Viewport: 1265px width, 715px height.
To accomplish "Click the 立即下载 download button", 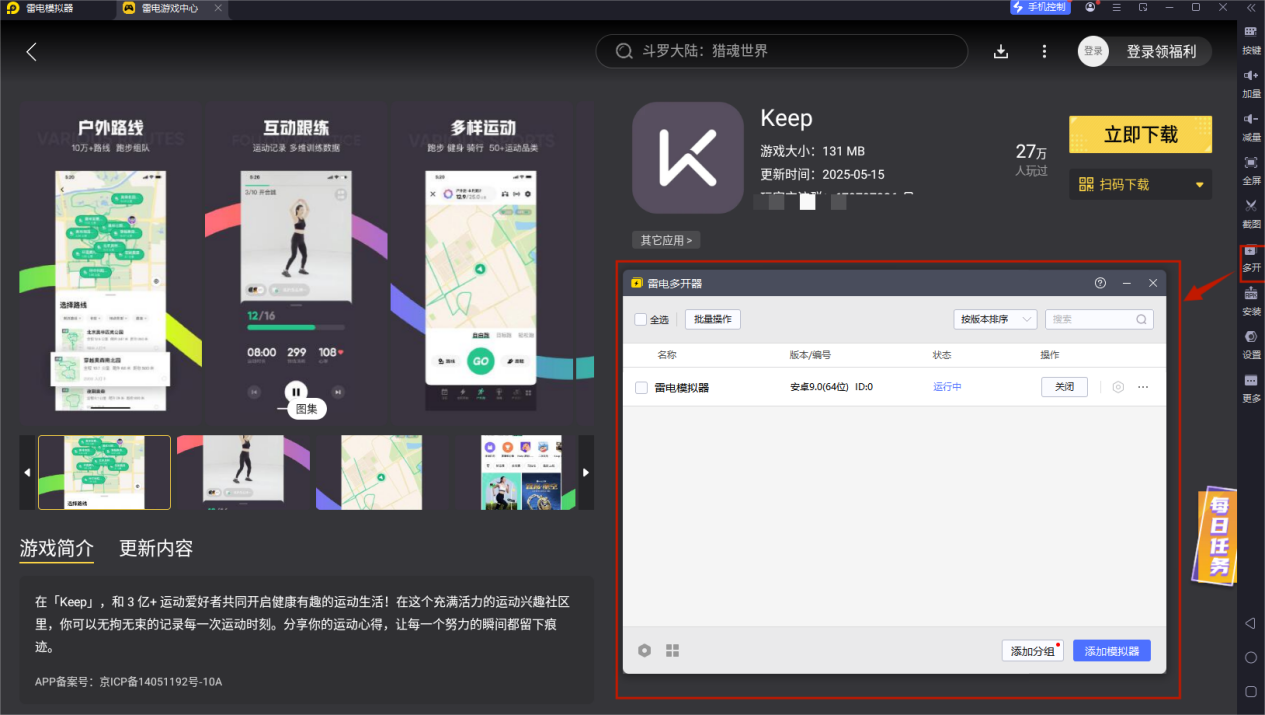I will point(1140,133).
